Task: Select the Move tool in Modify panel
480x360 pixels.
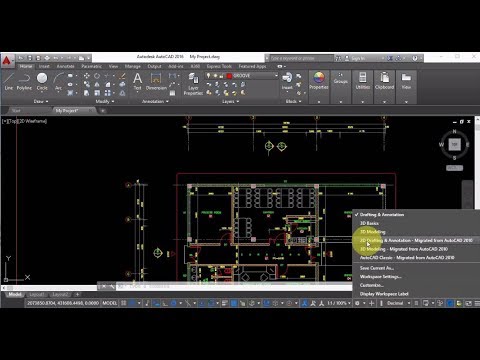Action: coord(87,76)
